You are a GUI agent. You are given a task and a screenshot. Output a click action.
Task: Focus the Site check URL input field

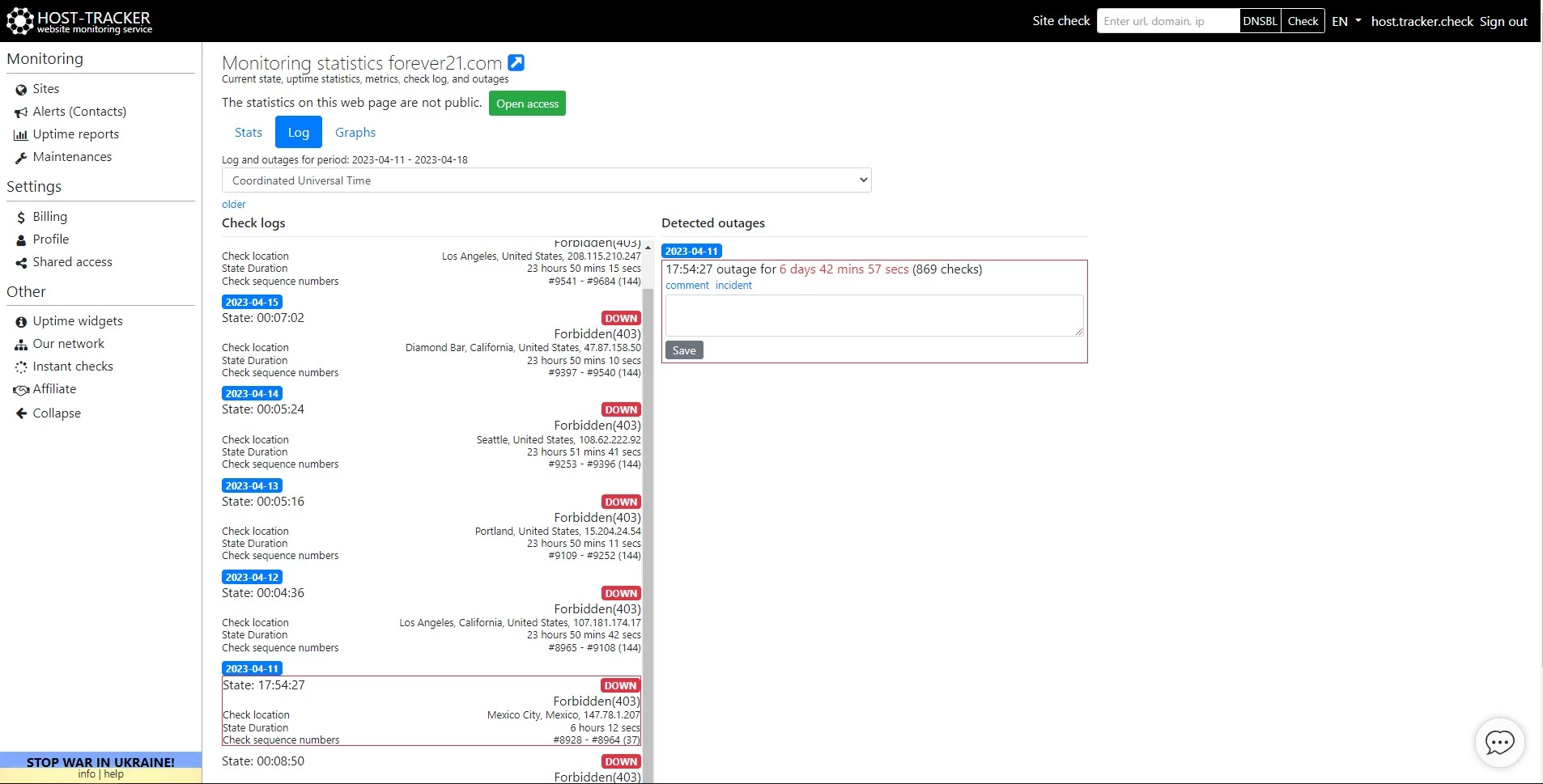pyautogui.click(x=1168, y=21)
